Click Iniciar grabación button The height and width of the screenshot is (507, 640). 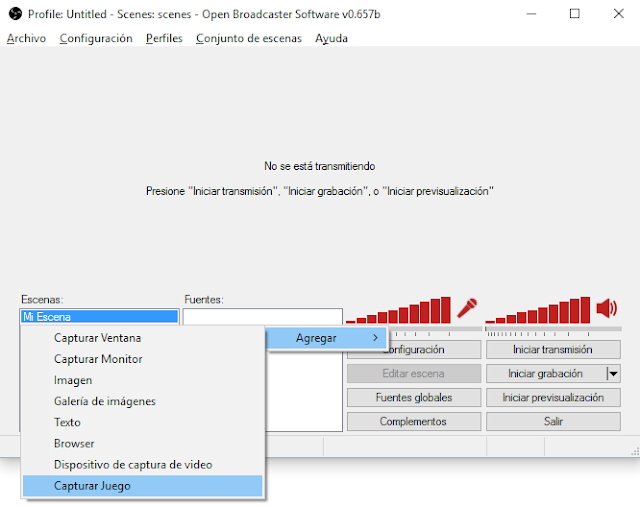[x=546, y=374]
